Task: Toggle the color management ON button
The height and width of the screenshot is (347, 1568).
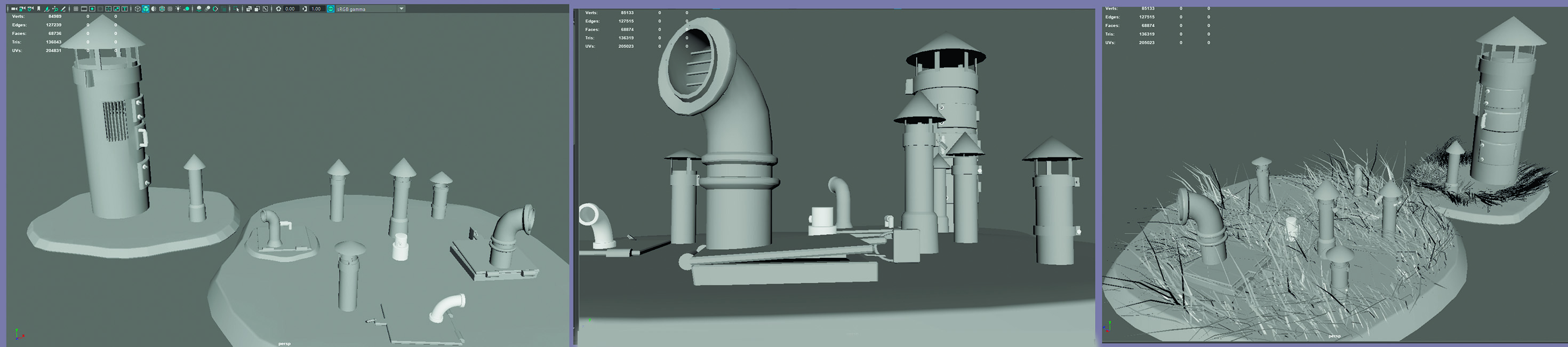Action: pyautogui.click(x=331, y=9)
